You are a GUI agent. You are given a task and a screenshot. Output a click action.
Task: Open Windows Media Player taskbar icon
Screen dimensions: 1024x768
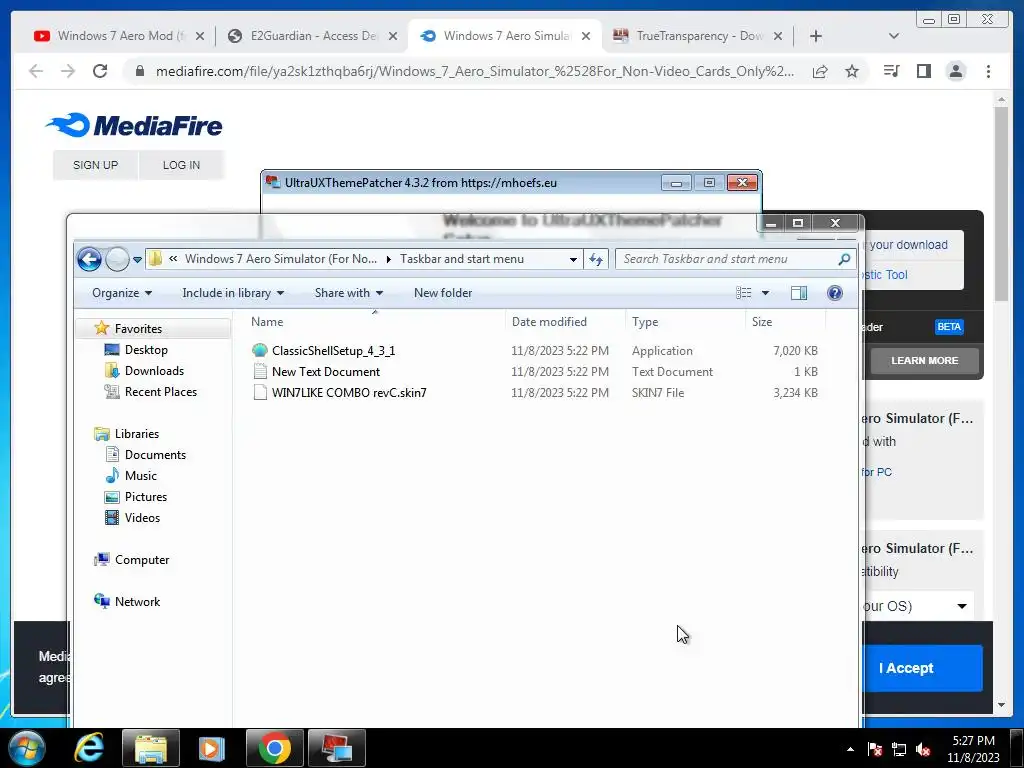click(211, 748)
